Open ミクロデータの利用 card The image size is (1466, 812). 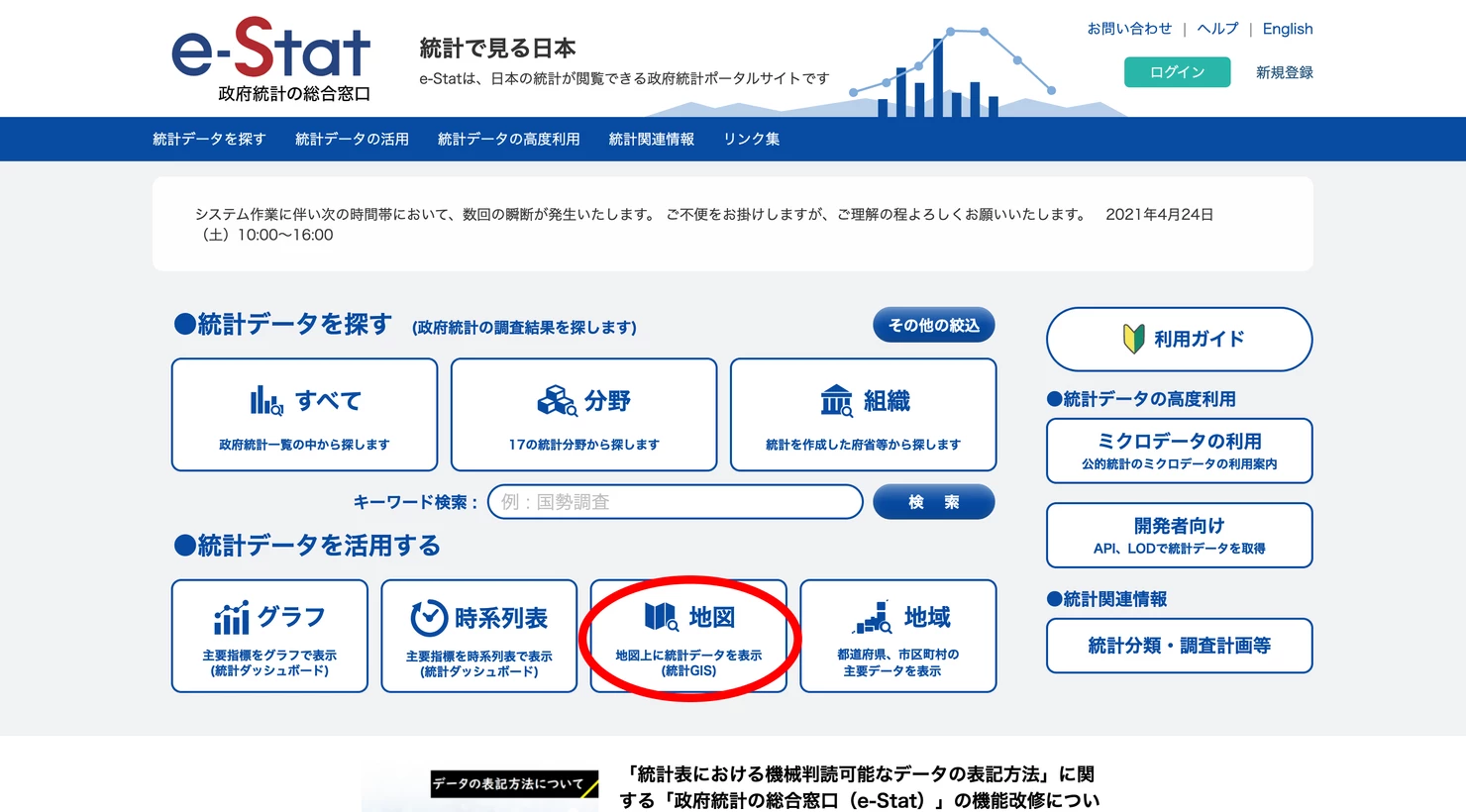tap(1180, 451)
